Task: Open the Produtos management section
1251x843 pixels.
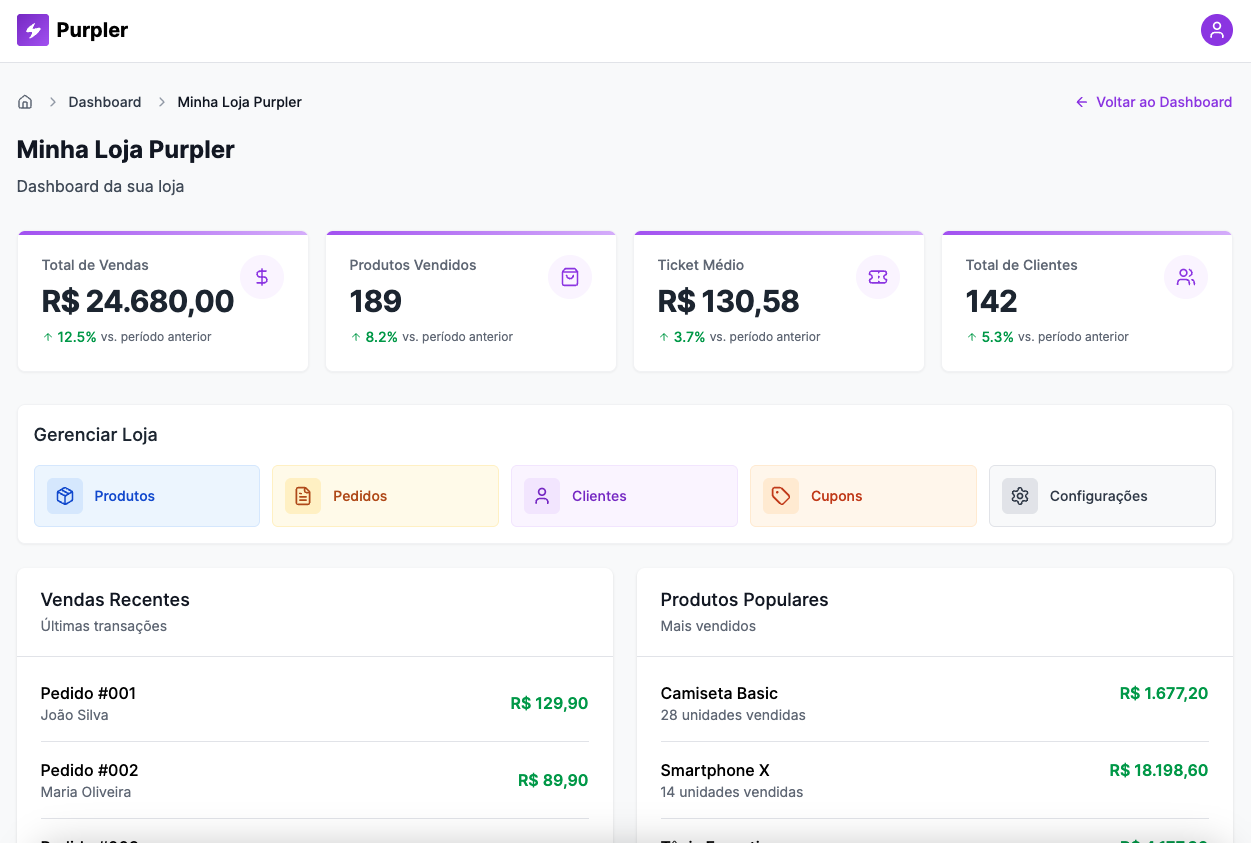Action: click(146, 495)
